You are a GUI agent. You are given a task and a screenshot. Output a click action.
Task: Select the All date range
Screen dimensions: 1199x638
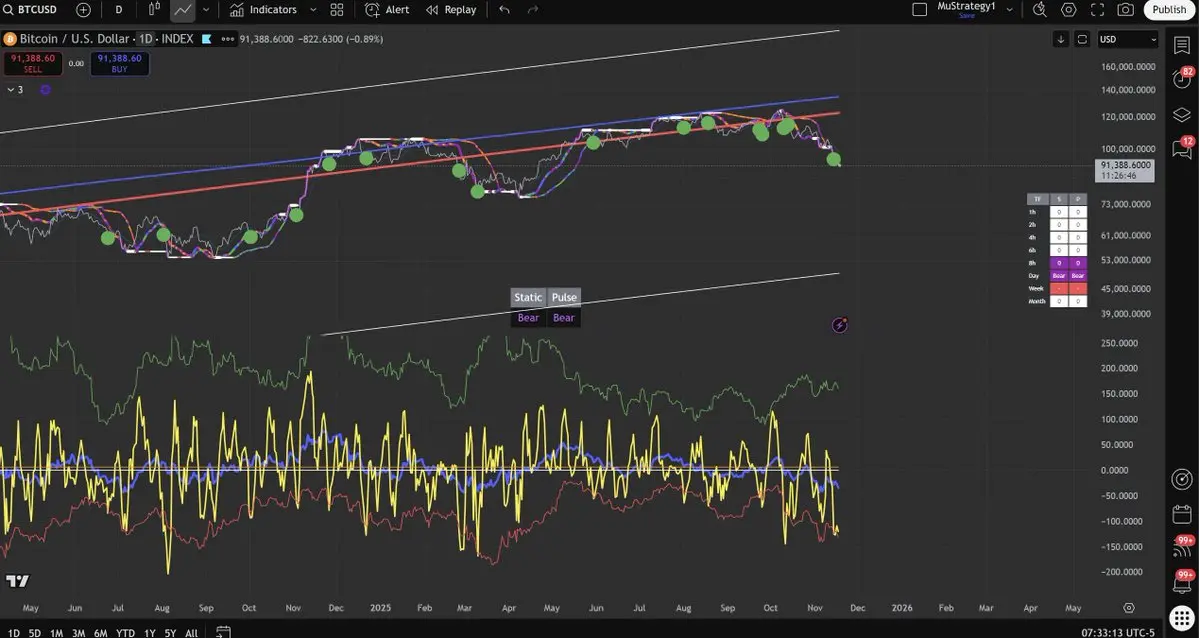pos(191,633)
